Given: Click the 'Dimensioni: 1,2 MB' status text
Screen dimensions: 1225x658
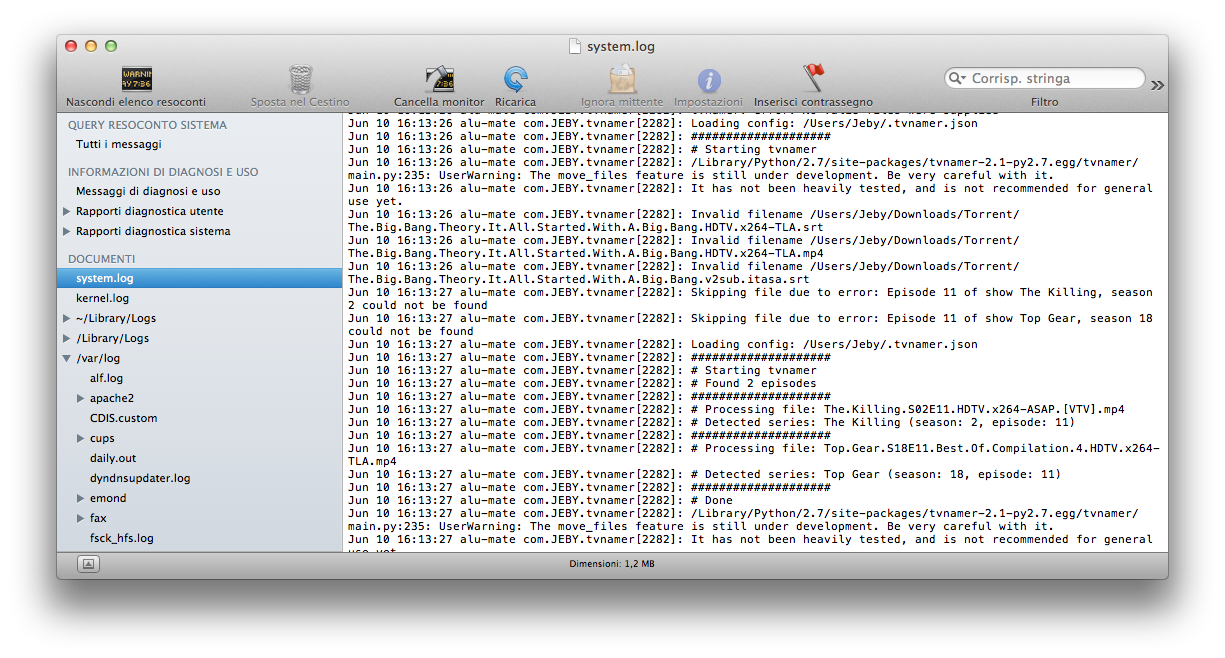Looking at the screenshot, I should [x=612, y=564].
